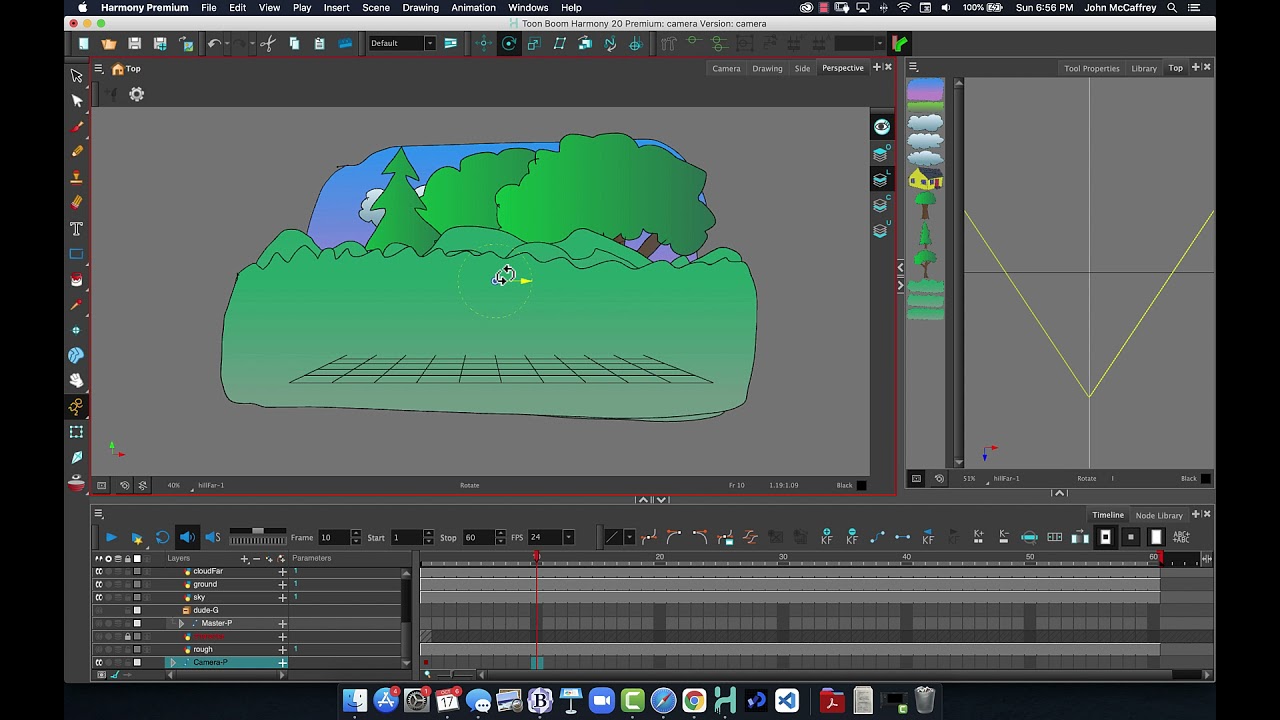
Task: Click the Cut scissors icon
Action: pyautogui.click(x=267, y=43)
